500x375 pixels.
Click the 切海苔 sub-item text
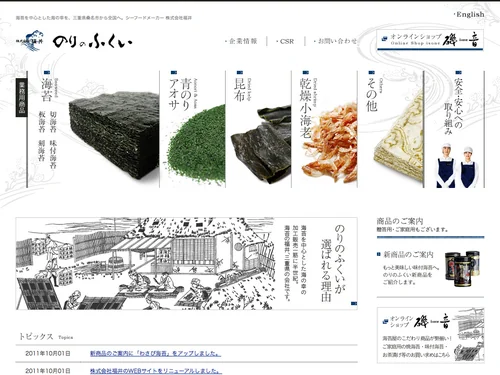(x=53, y=122)
